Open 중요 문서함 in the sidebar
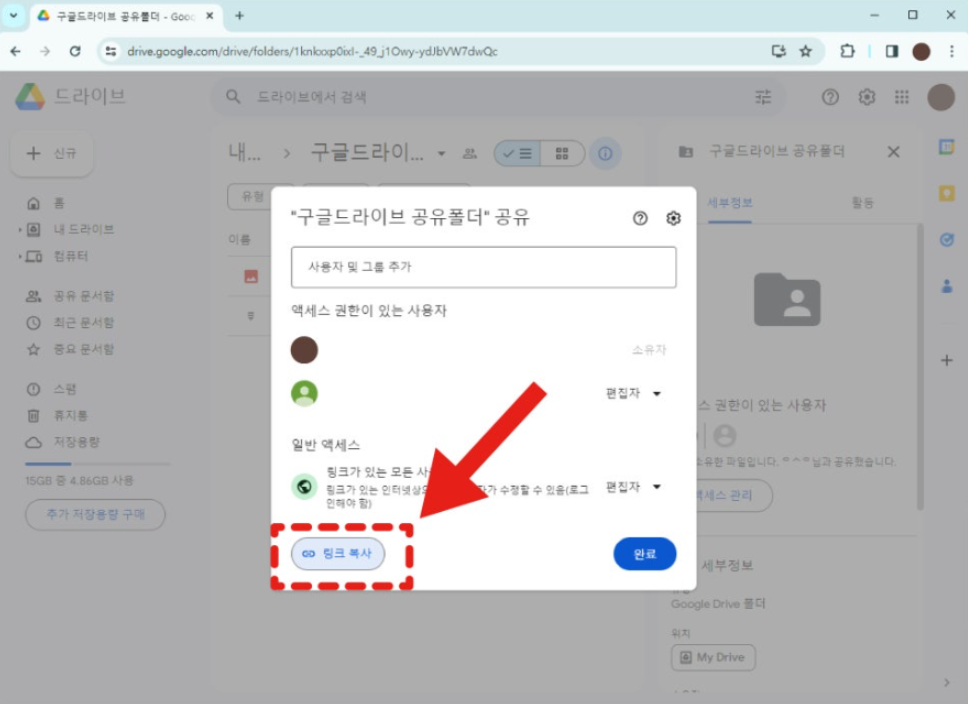 click(83, 349)
